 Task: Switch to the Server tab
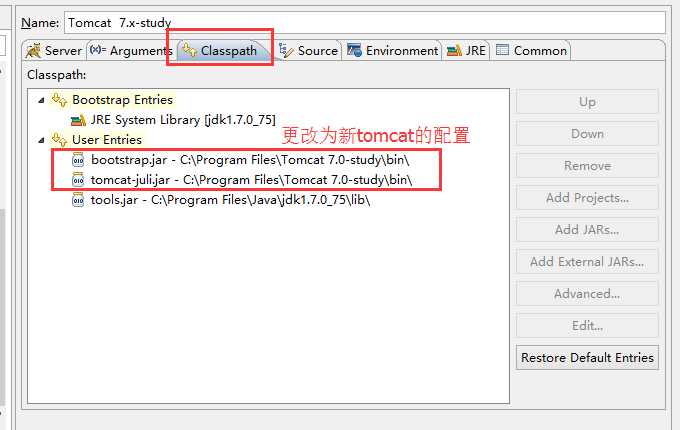(x=54, y=51)
